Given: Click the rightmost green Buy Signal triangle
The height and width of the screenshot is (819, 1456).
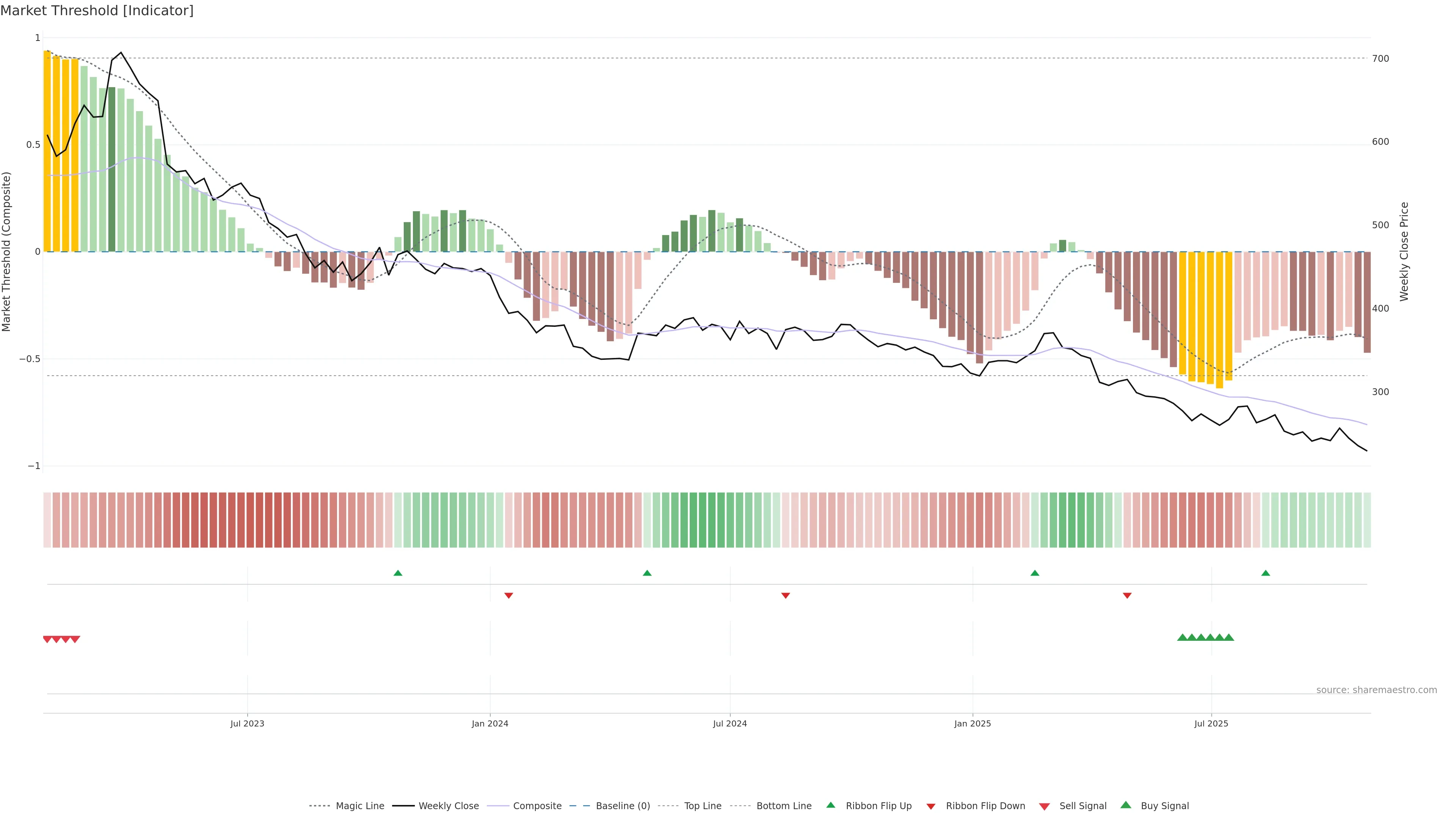Looking at the screenshot, I should click(1229, 637).
